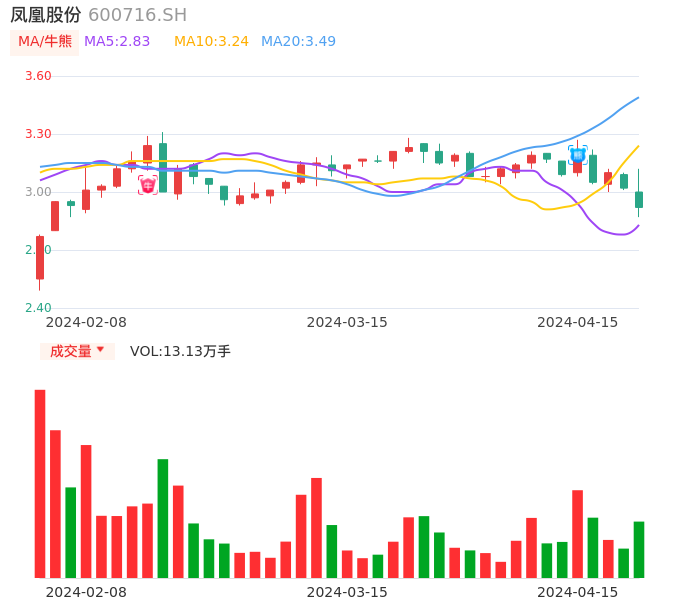The height and width of the screenshot is (606, 686).
Task: Click the 2024-03-15 date on price chart
Action: pos(347,322)
